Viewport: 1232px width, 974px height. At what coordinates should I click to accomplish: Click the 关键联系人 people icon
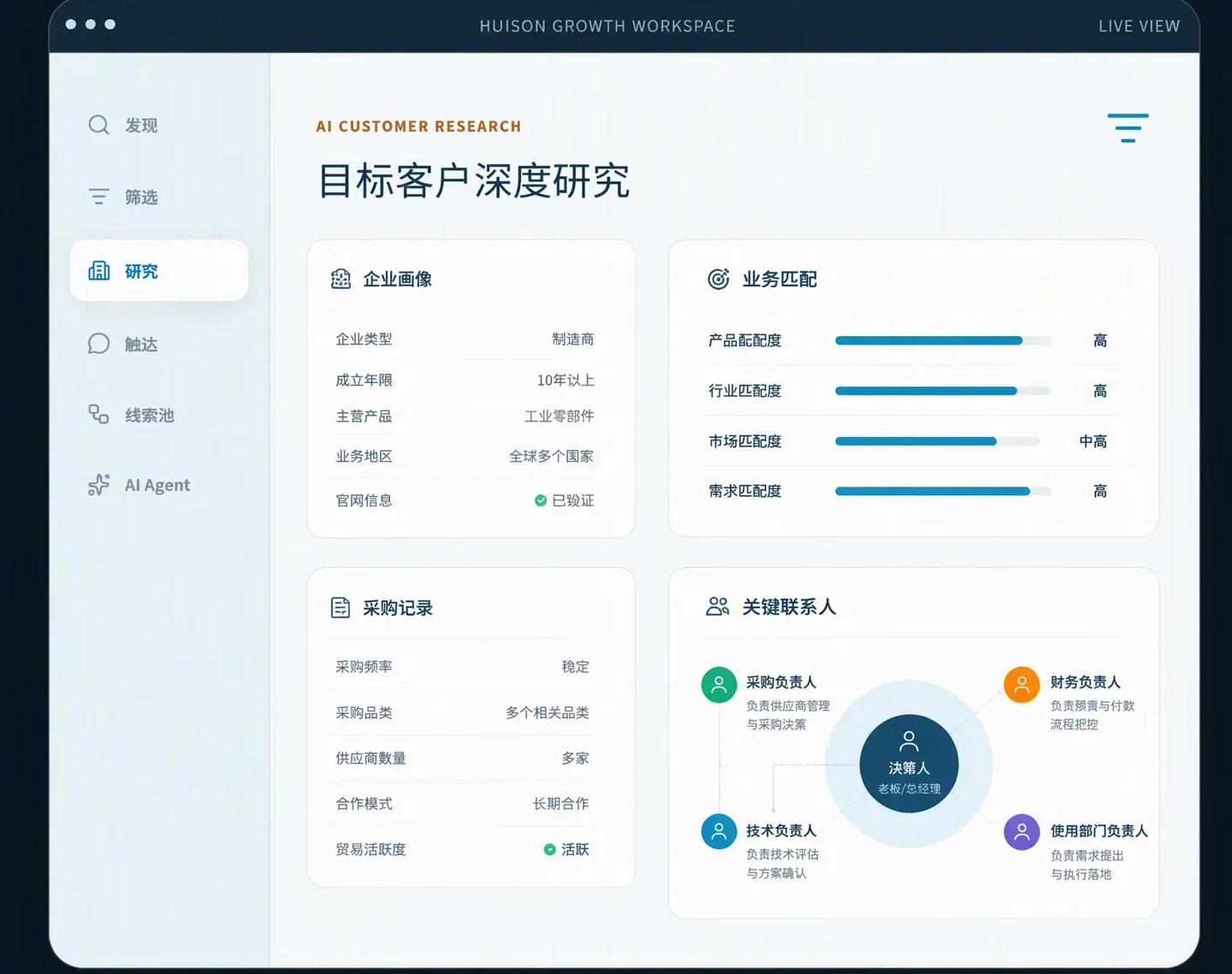tap(718, 606)
